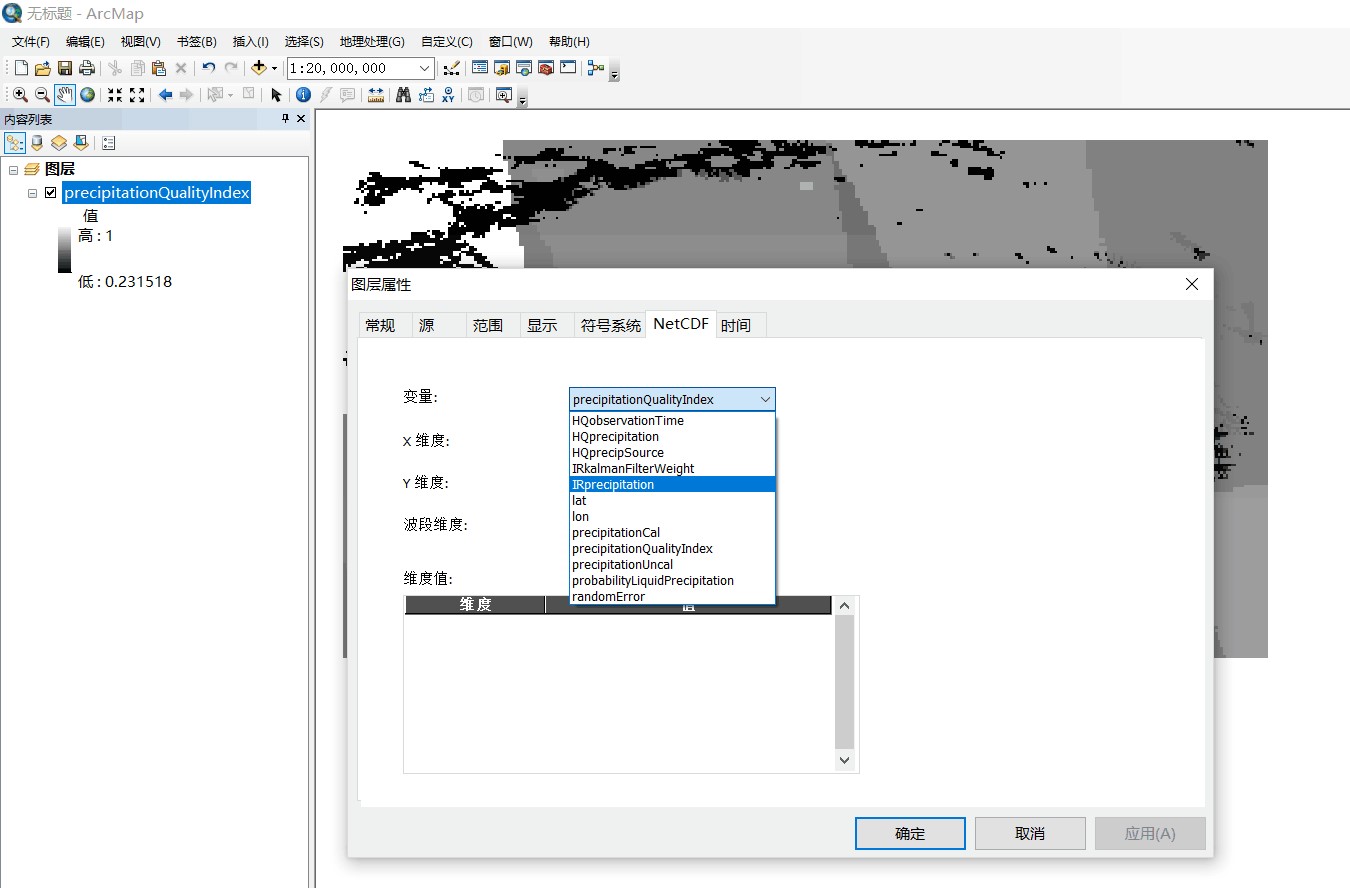
Task: Open Go To XY tool
Action: [448, 95]
